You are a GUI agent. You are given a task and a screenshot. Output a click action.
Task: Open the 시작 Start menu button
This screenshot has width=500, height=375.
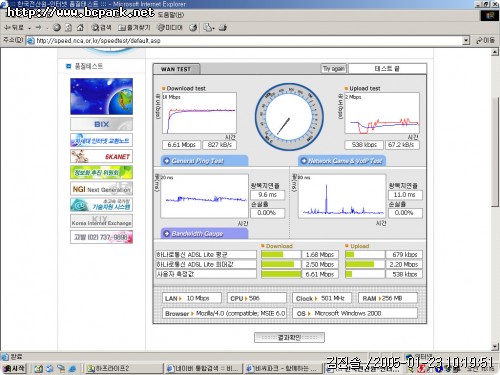[14, 368]
